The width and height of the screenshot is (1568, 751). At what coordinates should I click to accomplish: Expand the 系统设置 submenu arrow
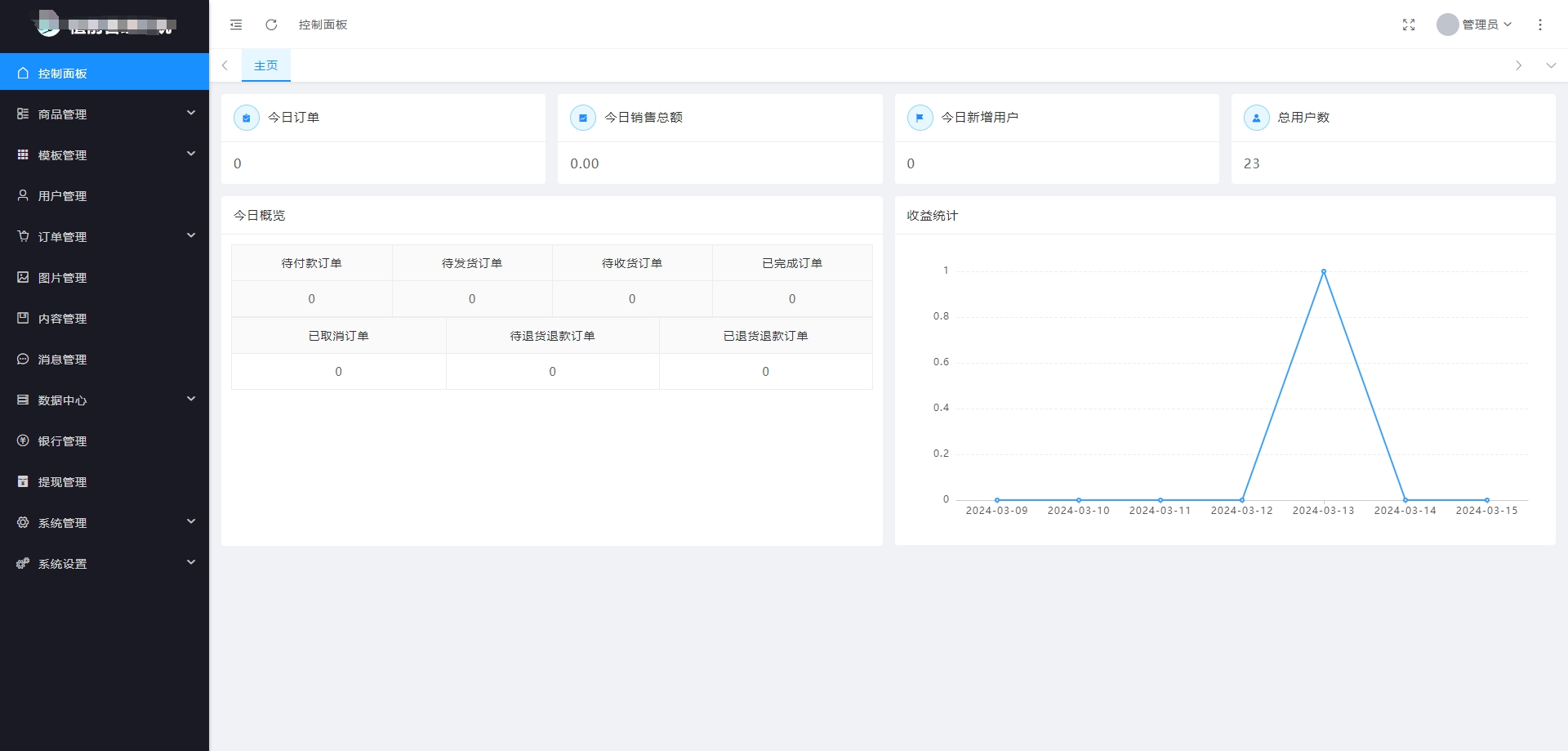point(191,562)
